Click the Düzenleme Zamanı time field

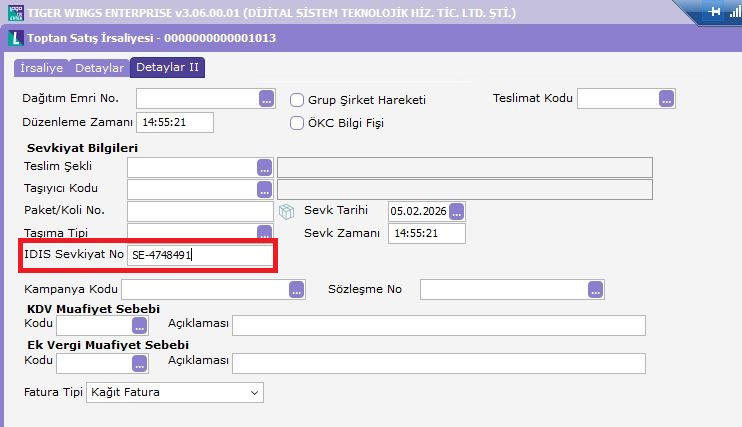(175, 122)
